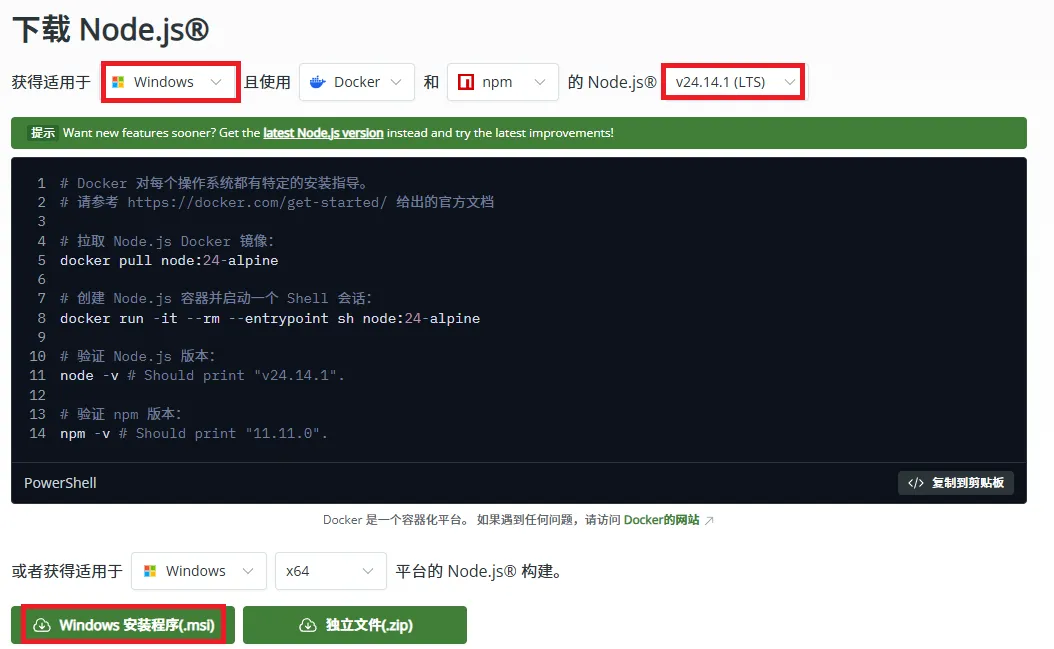The width and height of the screenshot is (1054, 649).
Task: Download the 独立文件(.zip) package
Action: click(x=355, y=624)
